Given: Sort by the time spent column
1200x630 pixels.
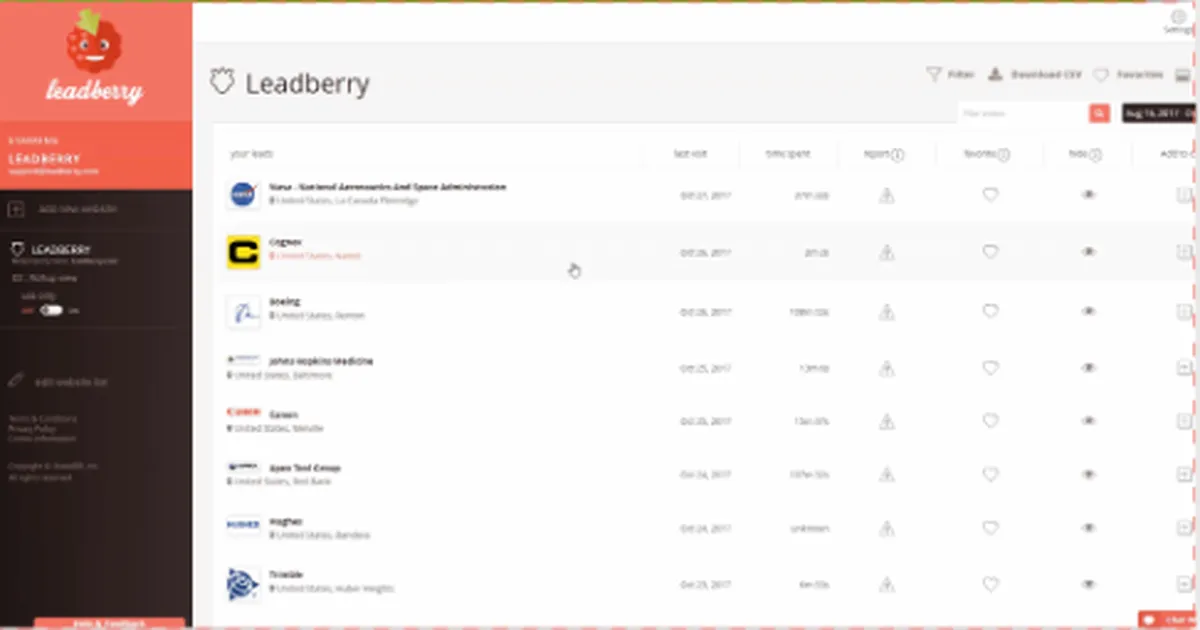Looking at the screenshot, I should coord(788,155).
